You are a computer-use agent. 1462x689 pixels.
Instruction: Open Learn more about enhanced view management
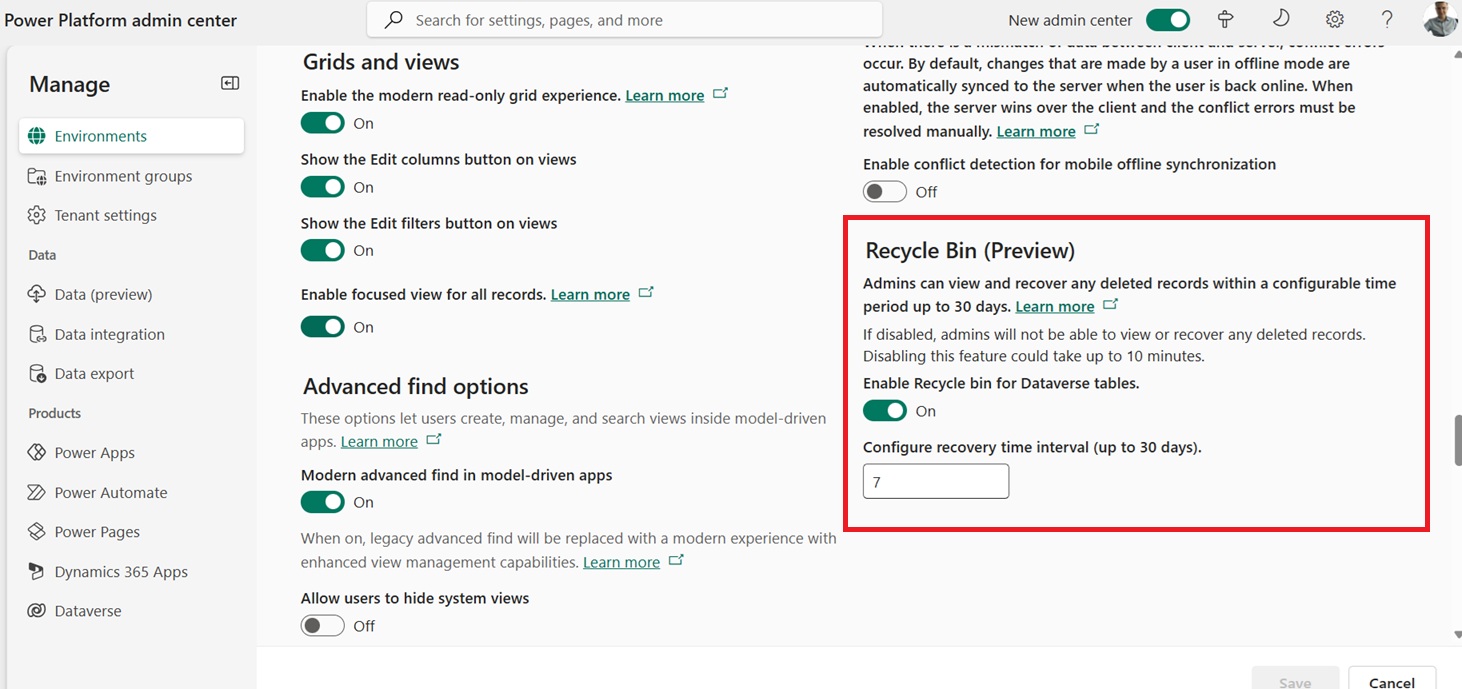621,563
